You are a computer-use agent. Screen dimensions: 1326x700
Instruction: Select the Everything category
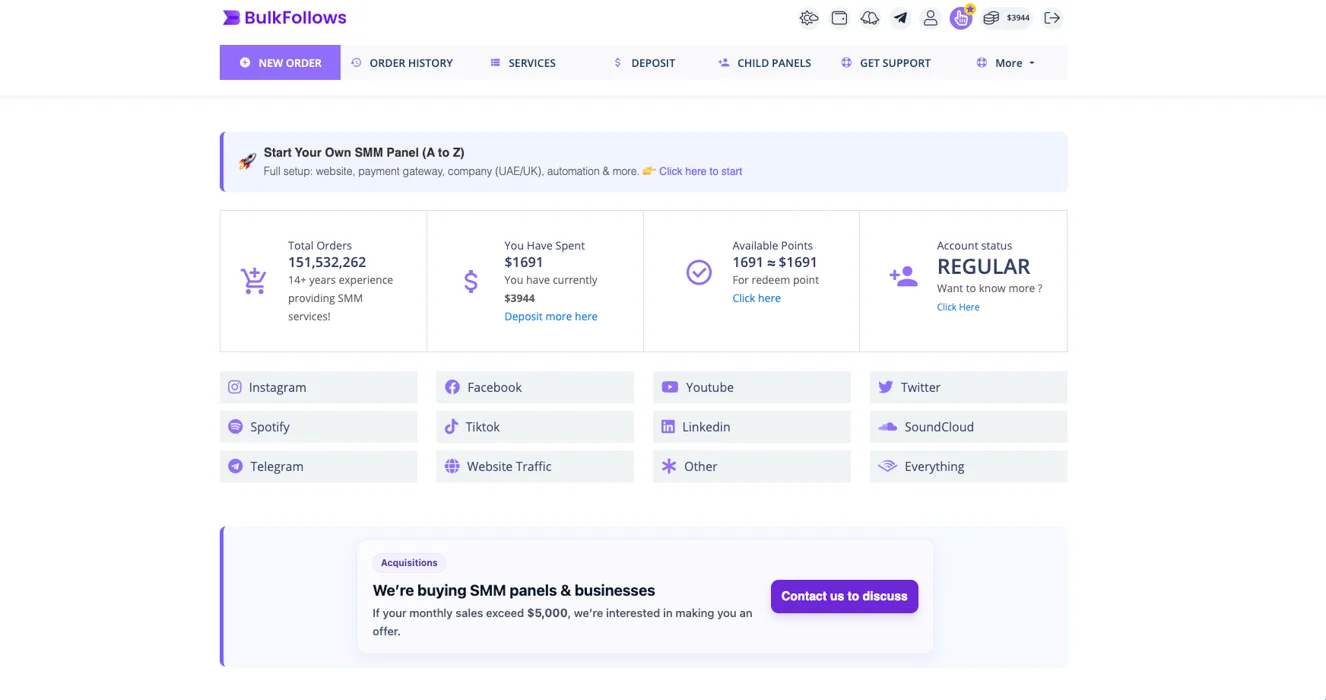[x=968, y=466]
